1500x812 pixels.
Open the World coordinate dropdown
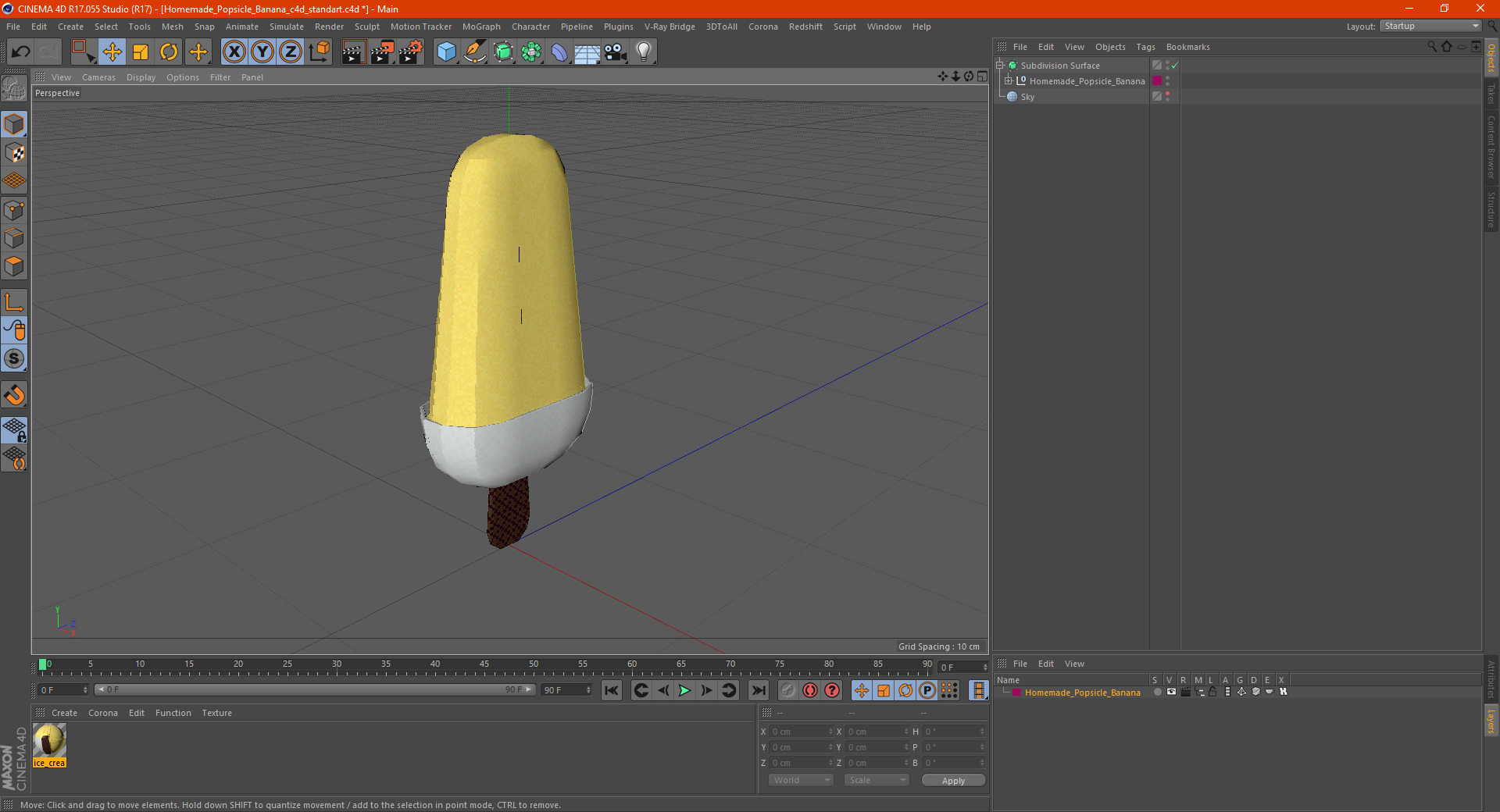pos(801,780)
